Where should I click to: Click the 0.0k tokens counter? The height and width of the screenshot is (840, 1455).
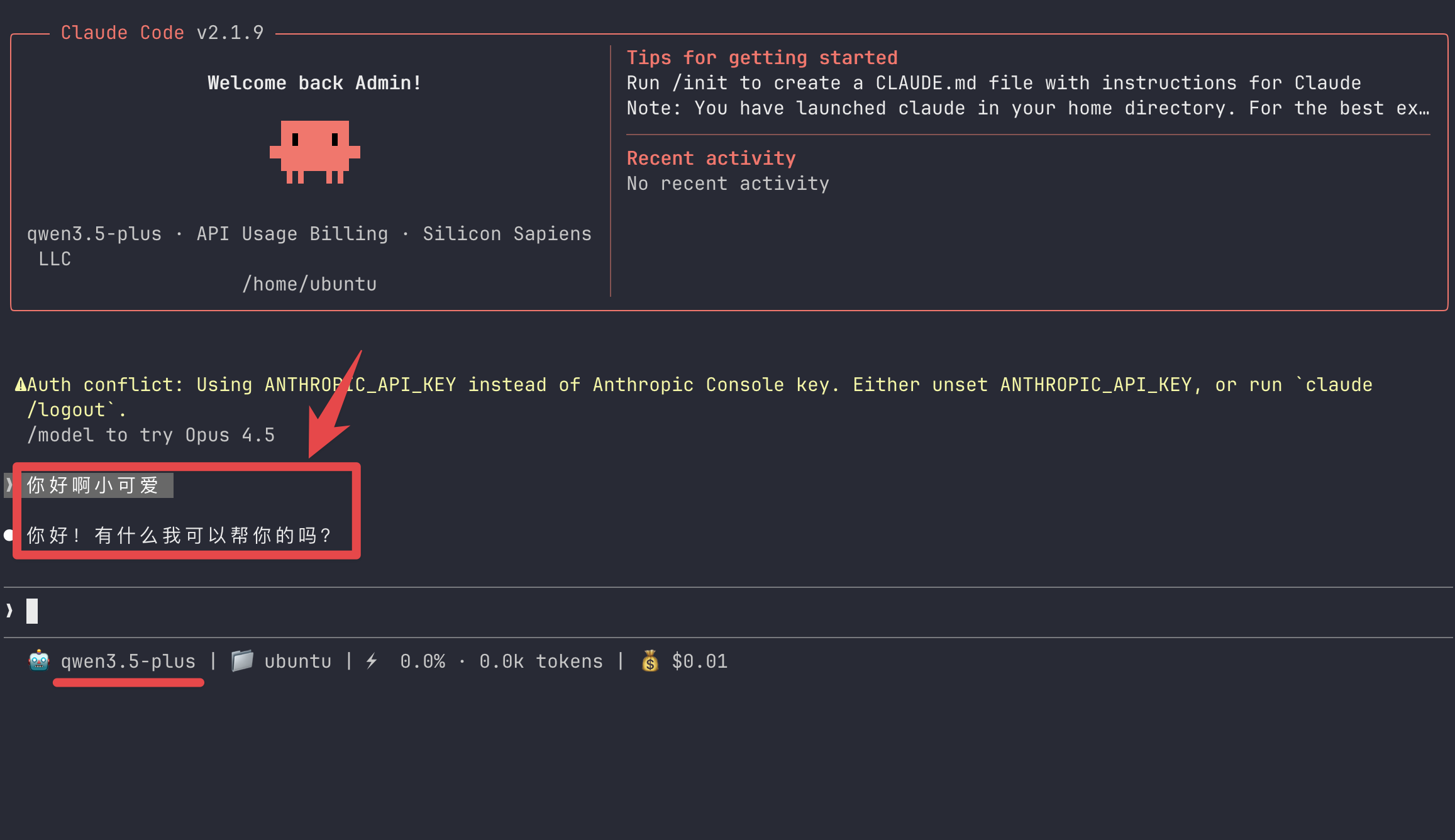click(x=541, y=661)
